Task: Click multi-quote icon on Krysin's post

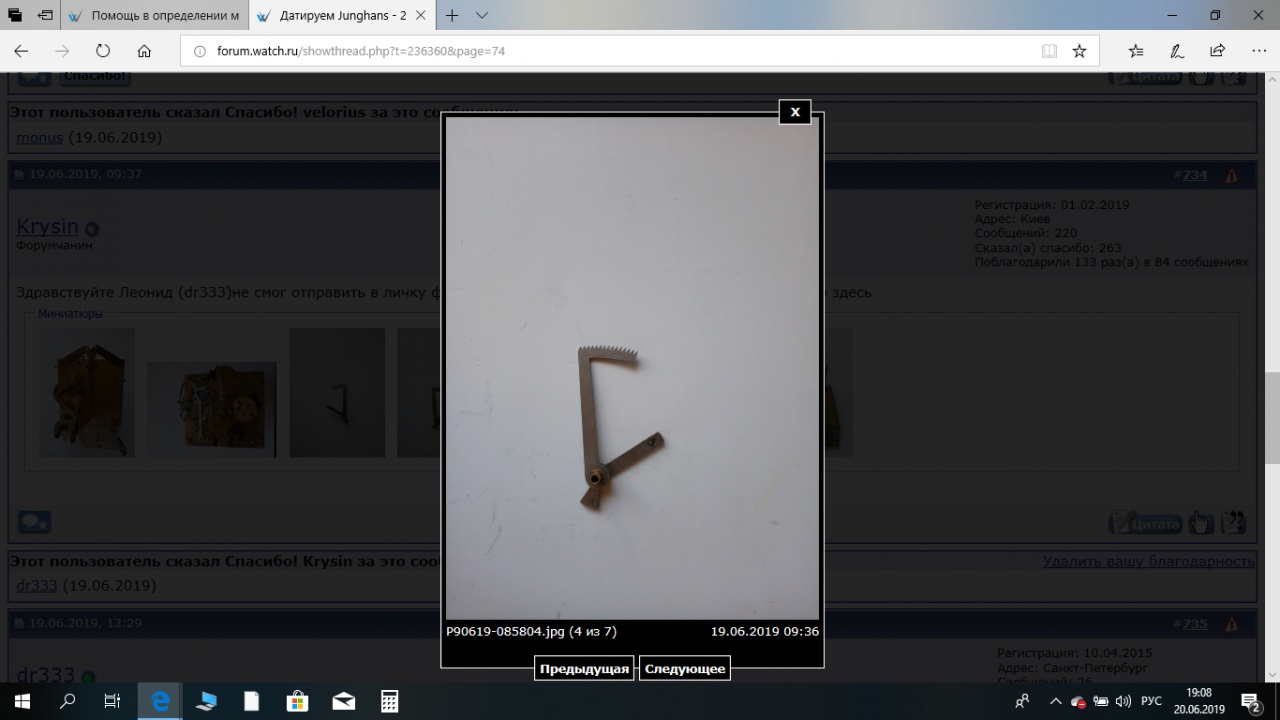Action: [1234, 523]
